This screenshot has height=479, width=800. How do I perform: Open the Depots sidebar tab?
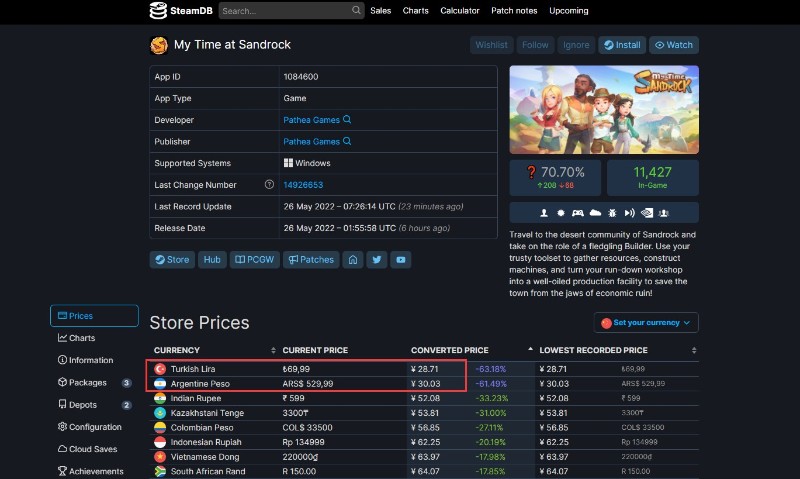pyautogui.click(x=94, y=405)
